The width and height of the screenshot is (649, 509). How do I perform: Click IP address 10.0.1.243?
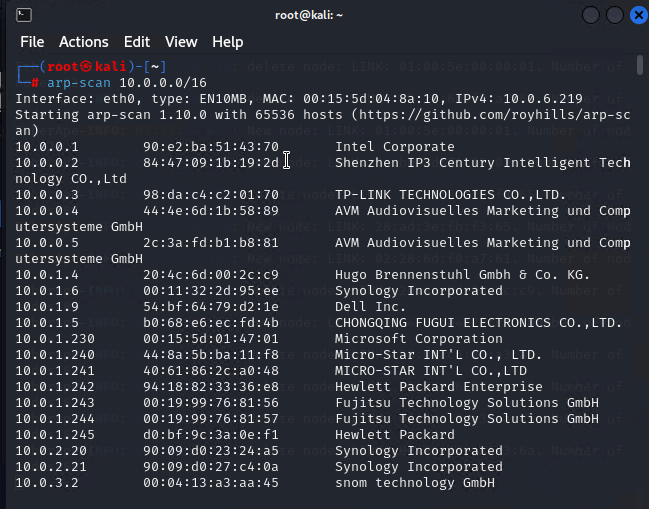point(55,403)
